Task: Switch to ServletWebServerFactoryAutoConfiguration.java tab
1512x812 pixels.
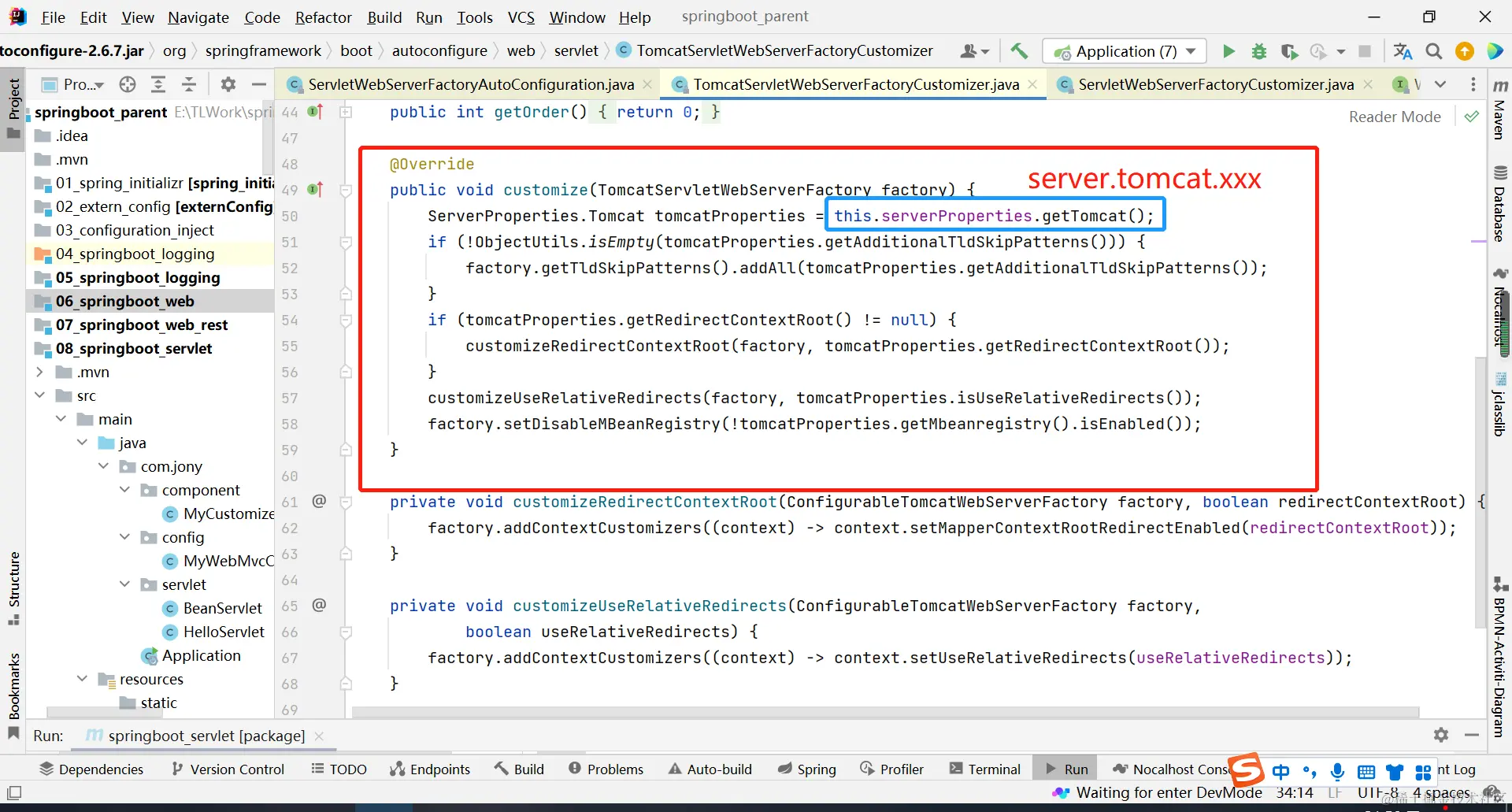Action: [471, 84]
